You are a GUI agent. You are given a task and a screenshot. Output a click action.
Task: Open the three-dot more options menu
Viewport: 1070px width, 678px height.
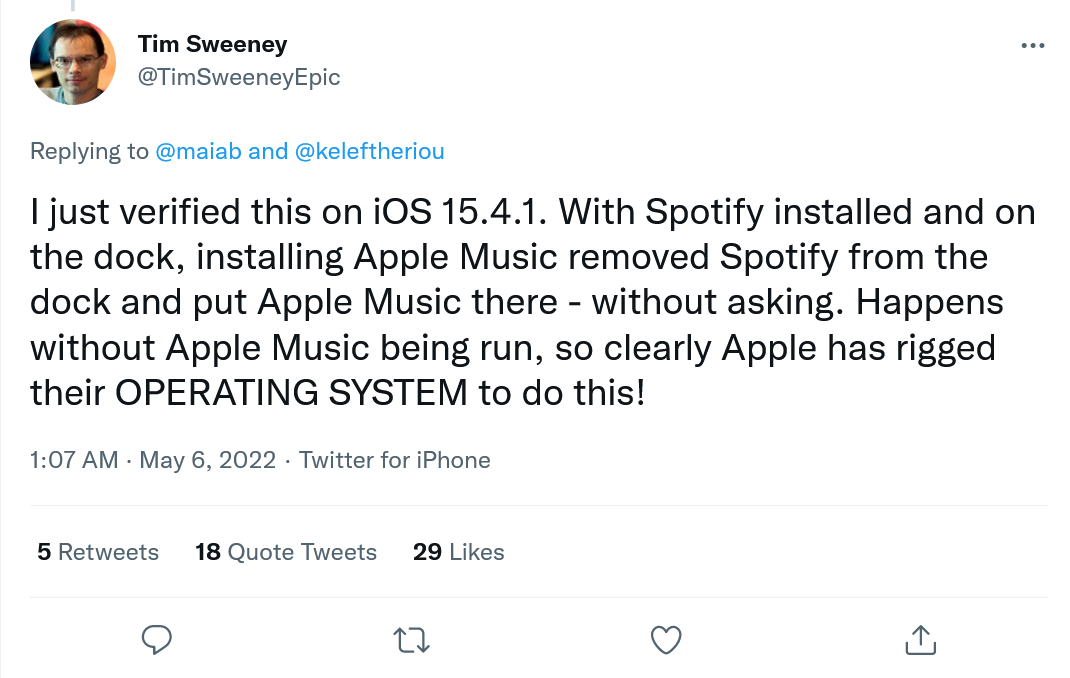[1033, 46]
